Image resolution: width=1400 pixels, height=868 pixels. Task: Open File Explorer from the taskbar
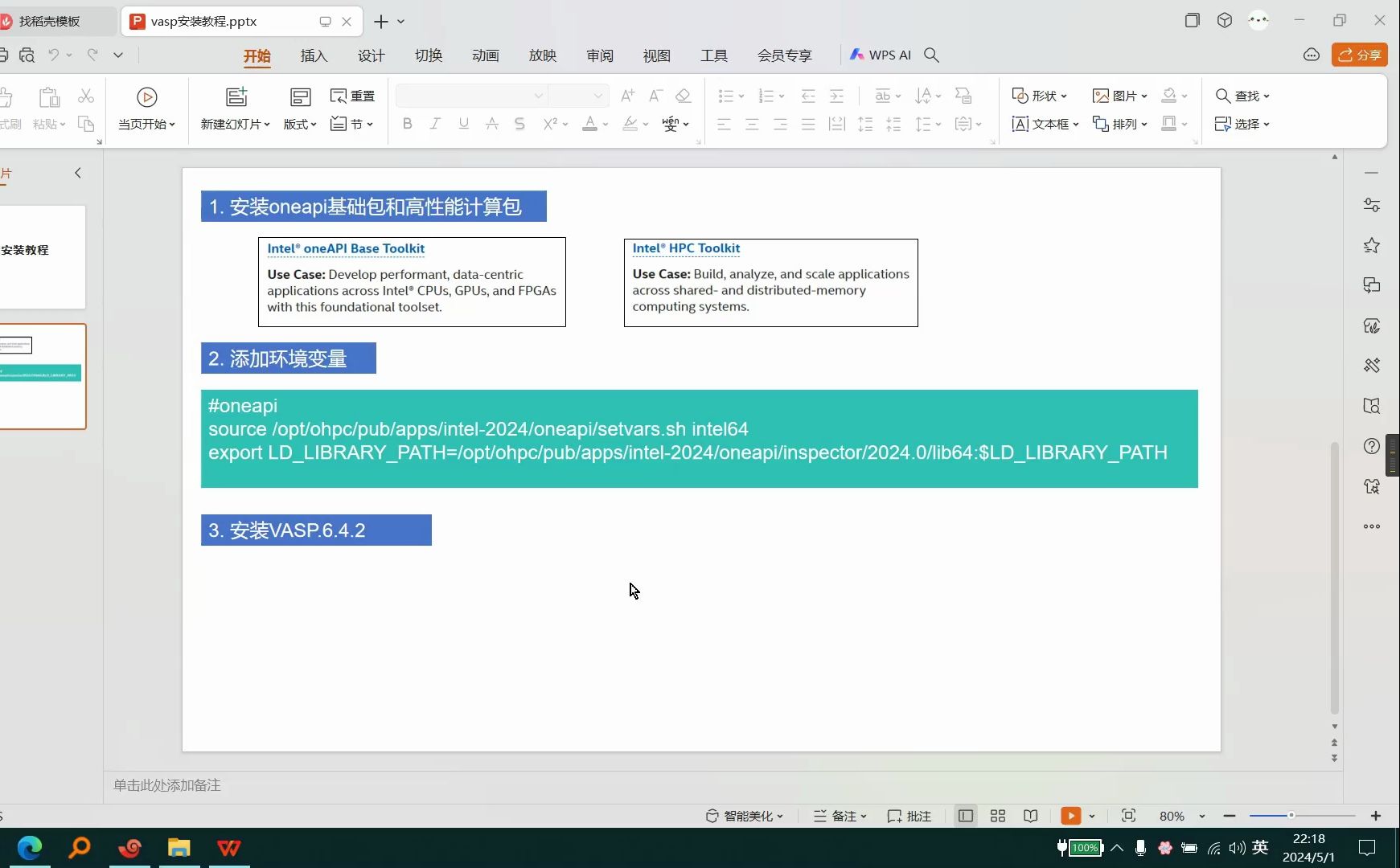point(179,848)
